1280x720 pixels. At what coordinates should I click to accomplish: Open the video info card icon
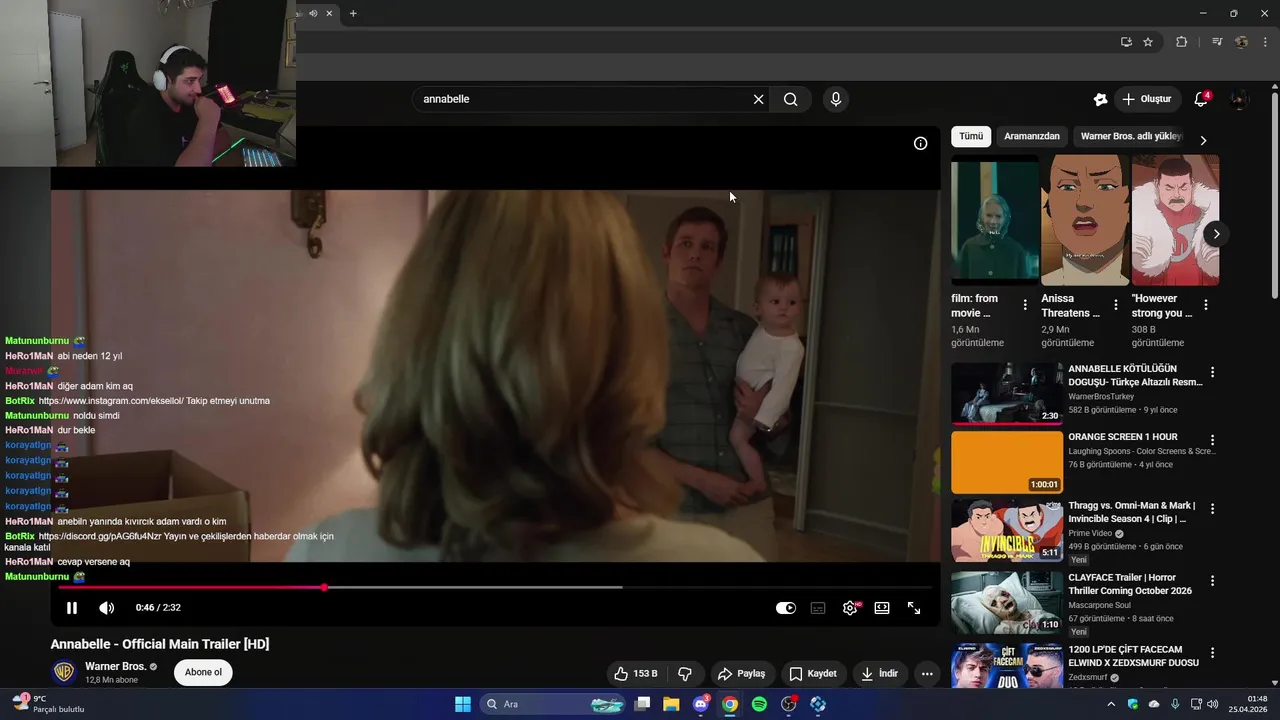[921, 143]
